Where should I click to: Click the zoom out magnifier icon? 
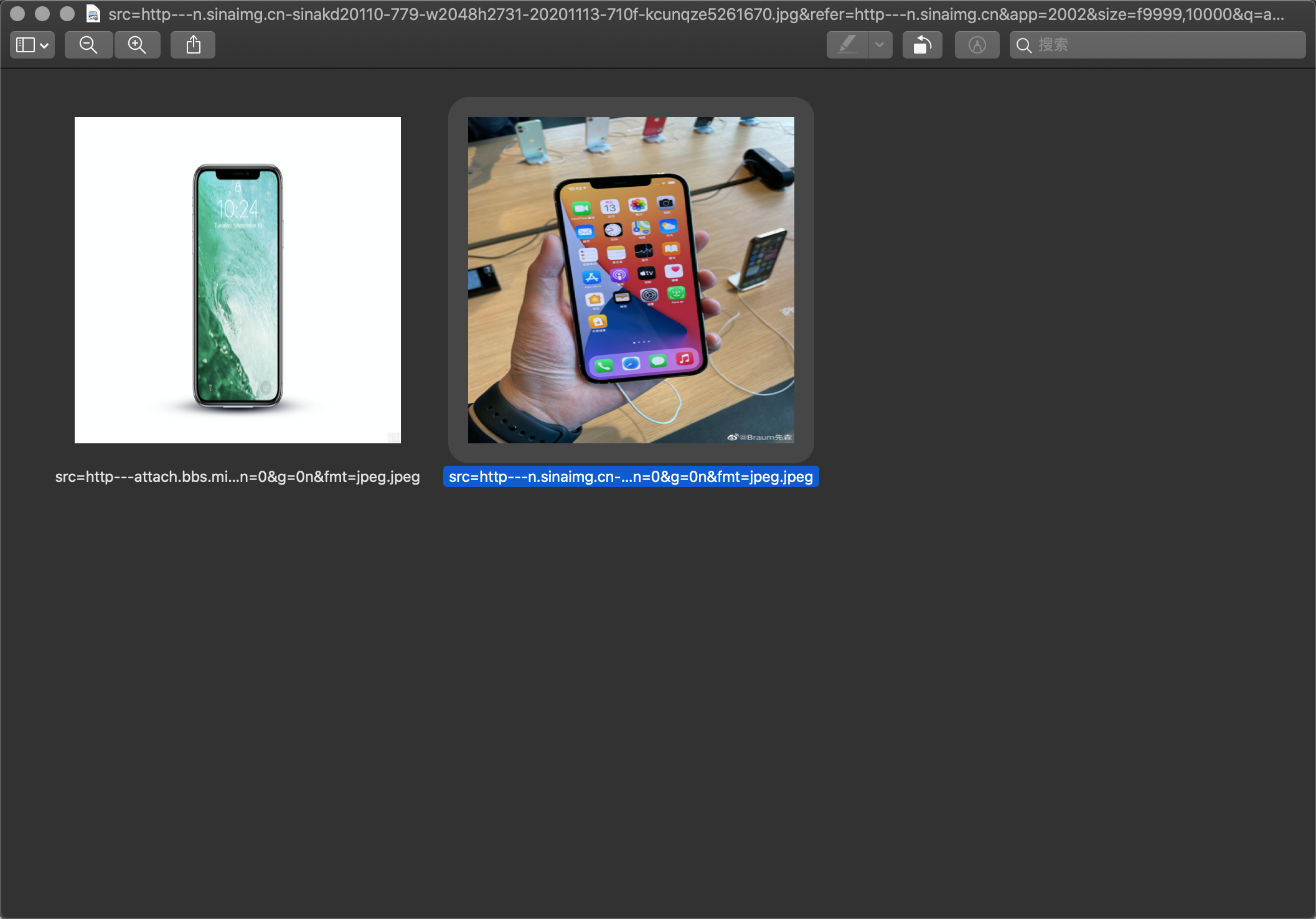click(88, 45)
